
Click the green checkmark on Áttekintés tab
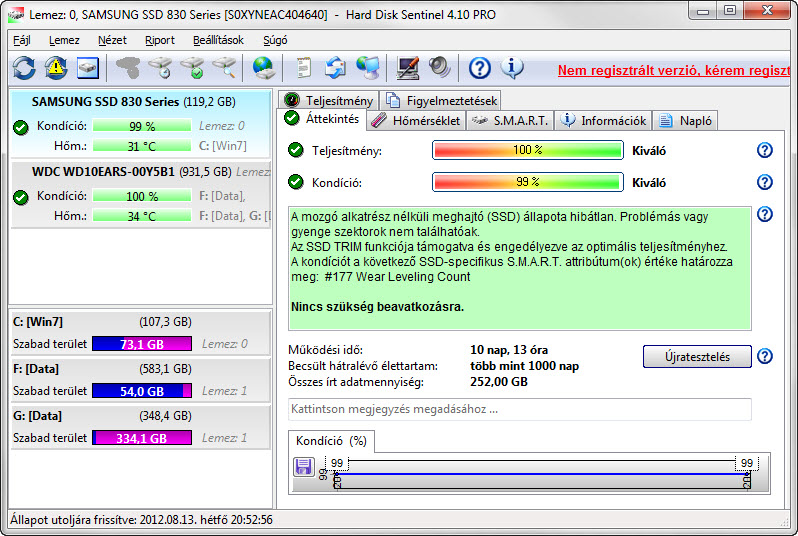point(292,118)
